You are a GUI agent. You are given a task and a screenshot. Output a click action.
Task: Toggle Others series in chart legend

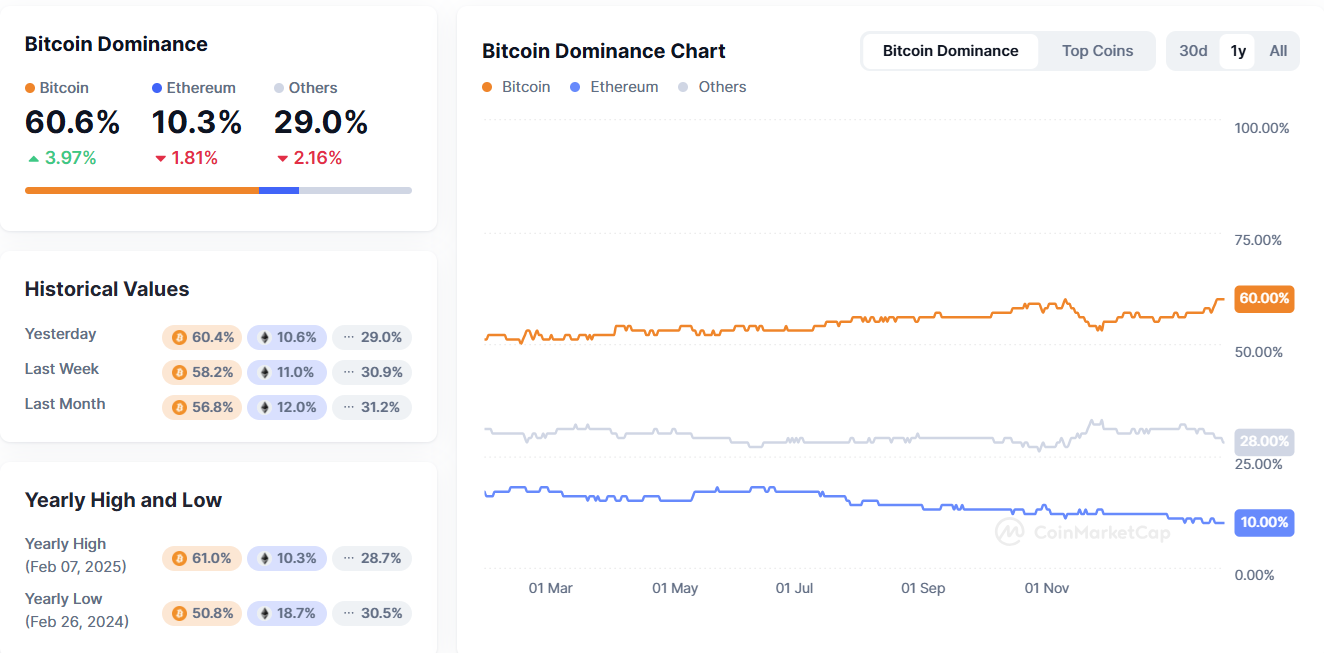[x=712, y=87]
